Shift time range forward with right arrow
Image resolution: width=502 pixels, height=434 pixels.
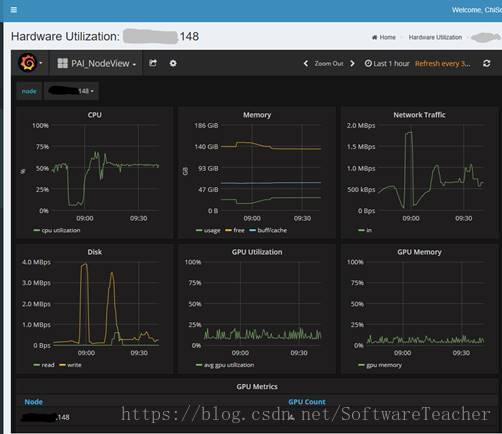[352, 63]
